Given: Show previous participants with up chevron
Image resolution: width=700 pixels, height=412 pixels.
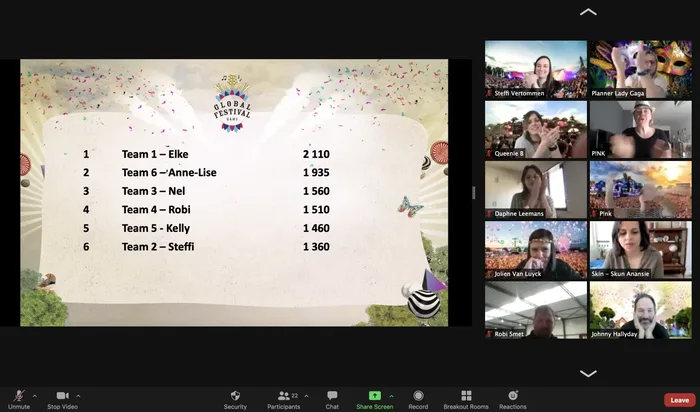Looking at the screenshot, I should point(588,12).
